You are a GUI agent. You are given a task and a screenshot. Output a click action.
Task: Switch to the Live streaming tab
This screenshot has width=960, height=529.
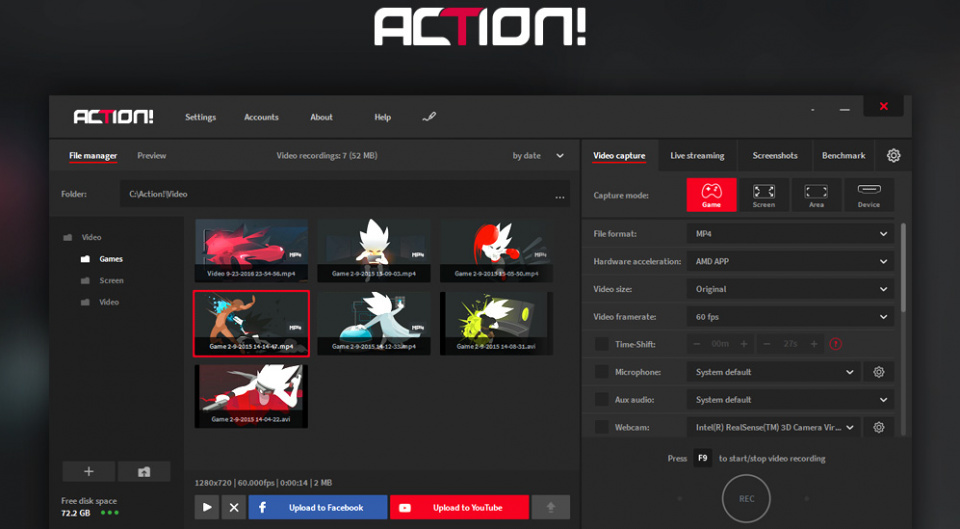[697, 156]
